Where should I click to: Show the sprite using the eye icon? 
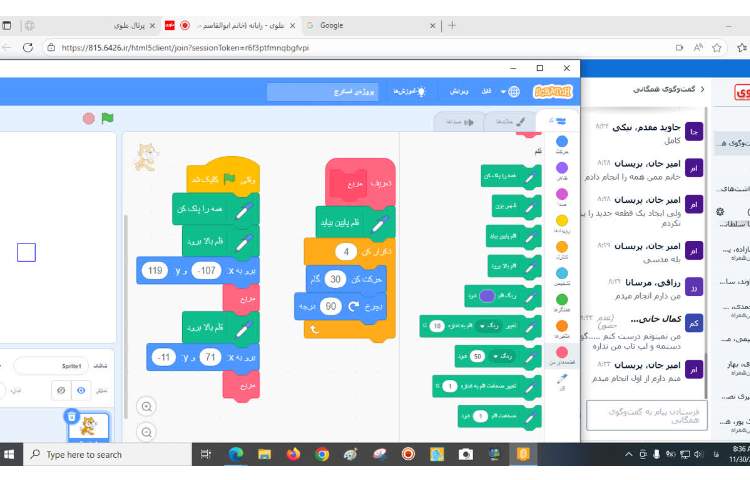pyautogui.click(x=82, y=391)
